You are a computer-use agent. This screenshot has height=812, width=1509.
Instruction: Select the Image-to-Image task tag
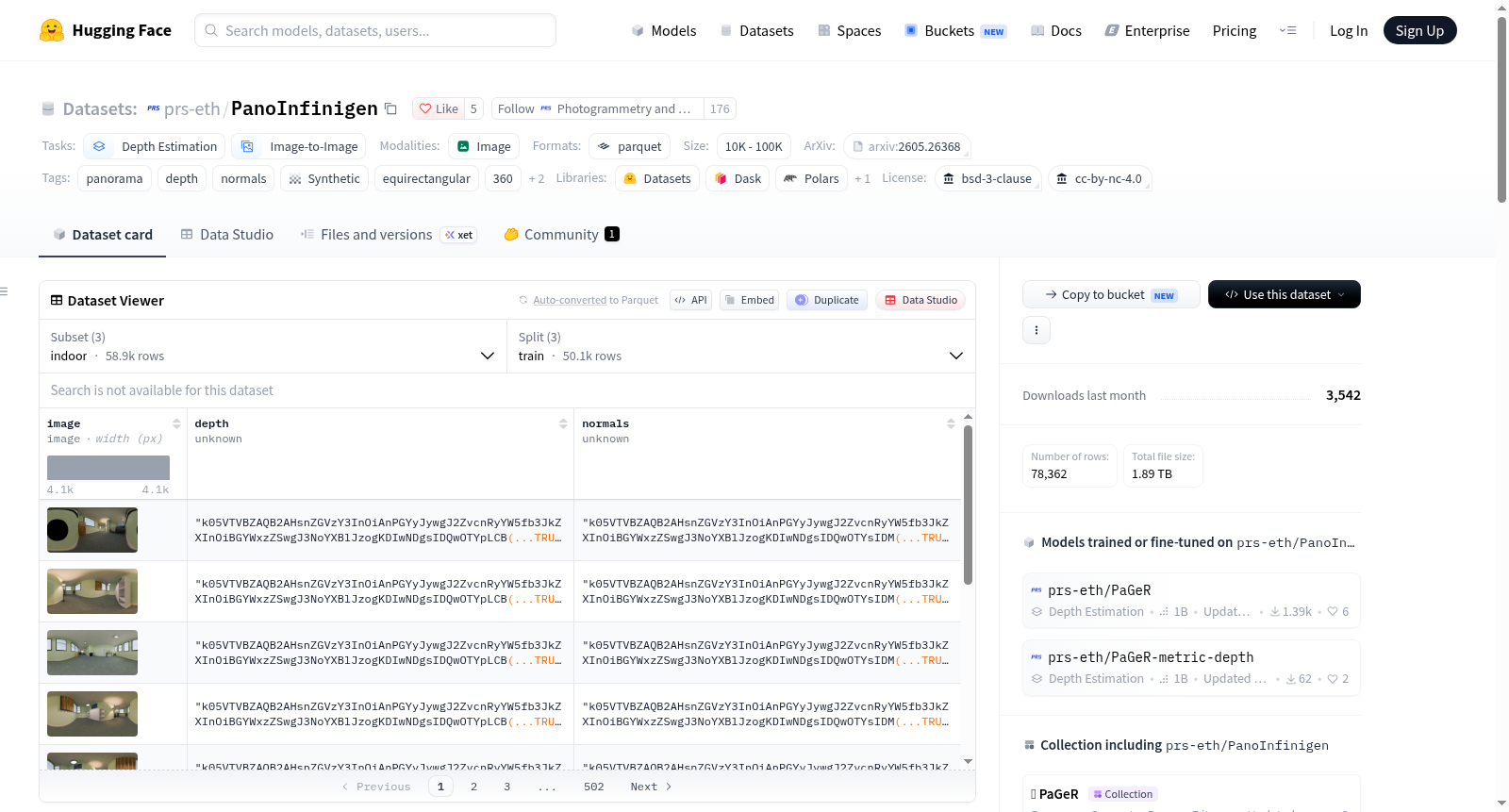coord(299,146)
